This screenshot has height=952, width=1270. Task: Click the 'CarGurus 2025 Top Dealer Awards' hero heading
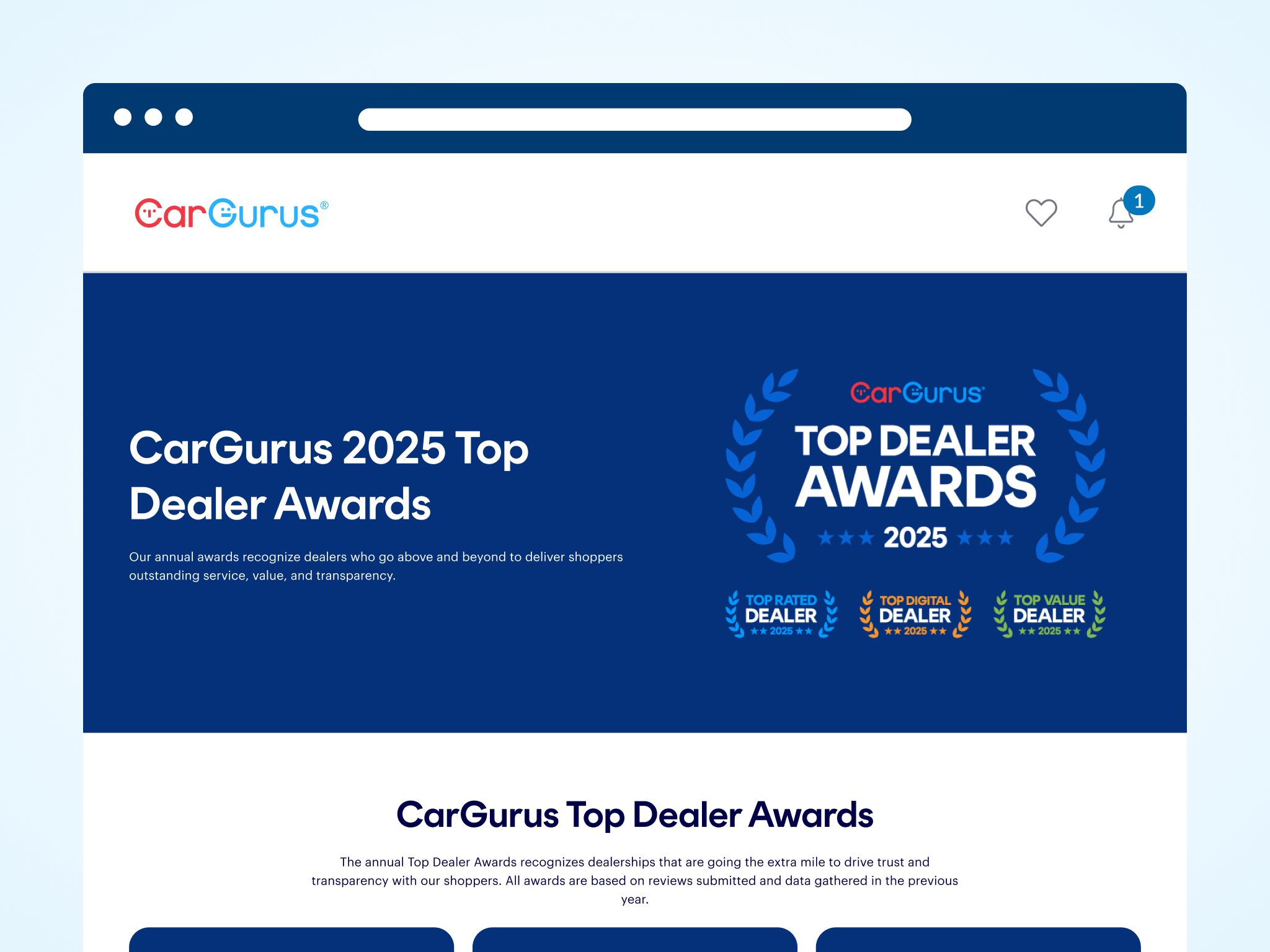click(329, 476)
